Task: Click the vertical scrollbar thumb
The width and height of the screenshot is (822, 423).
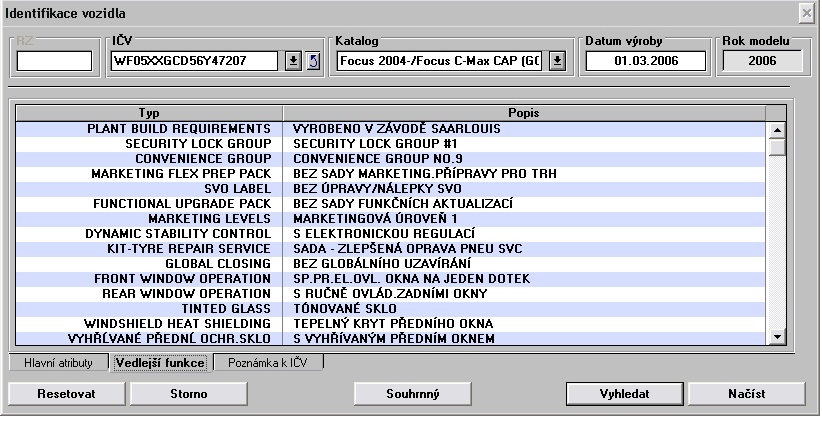Action: (776, 148)
